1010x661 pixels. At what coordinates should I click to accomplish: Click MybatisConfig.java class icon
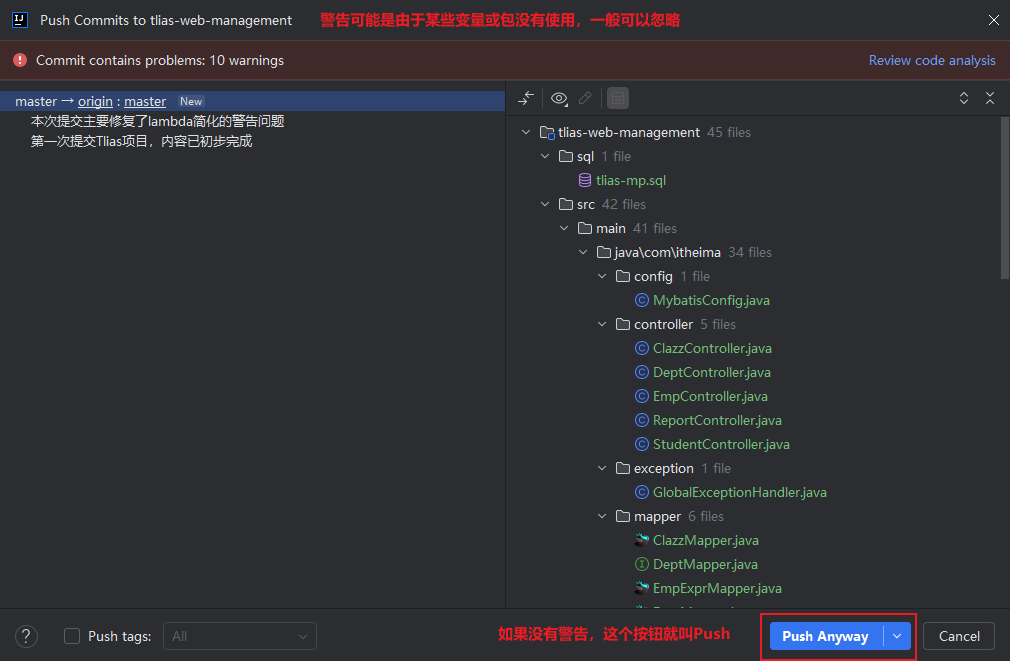tap(642, 300)
